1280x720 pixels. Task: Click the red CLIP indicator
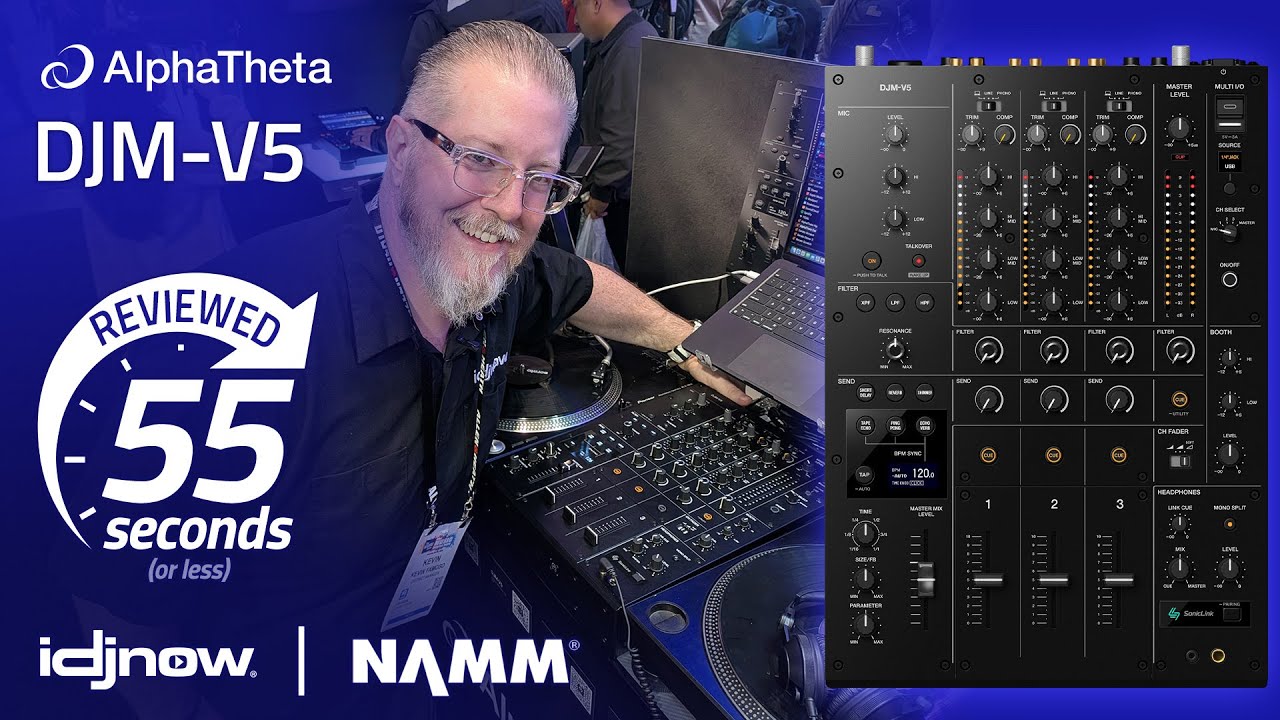pos(1180,157)
